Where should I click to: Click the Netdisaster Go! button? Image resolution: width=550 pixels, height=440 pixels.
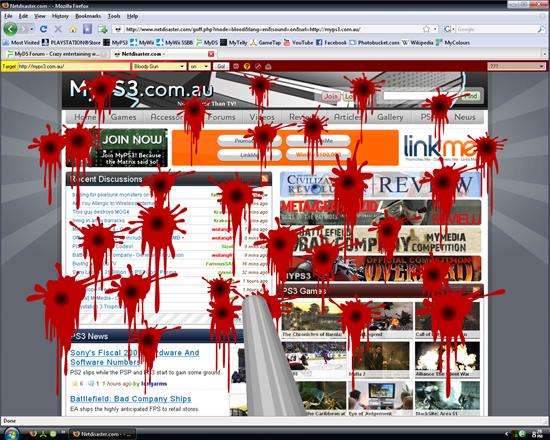(x=221, y=66)
